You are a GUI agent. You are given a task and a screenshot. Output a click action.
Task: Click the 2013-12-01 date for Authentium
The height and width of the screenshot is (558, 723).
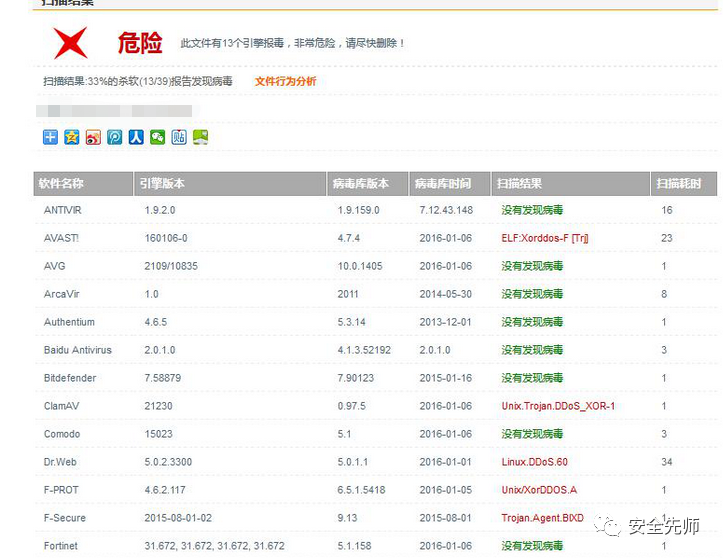point(446,322)
